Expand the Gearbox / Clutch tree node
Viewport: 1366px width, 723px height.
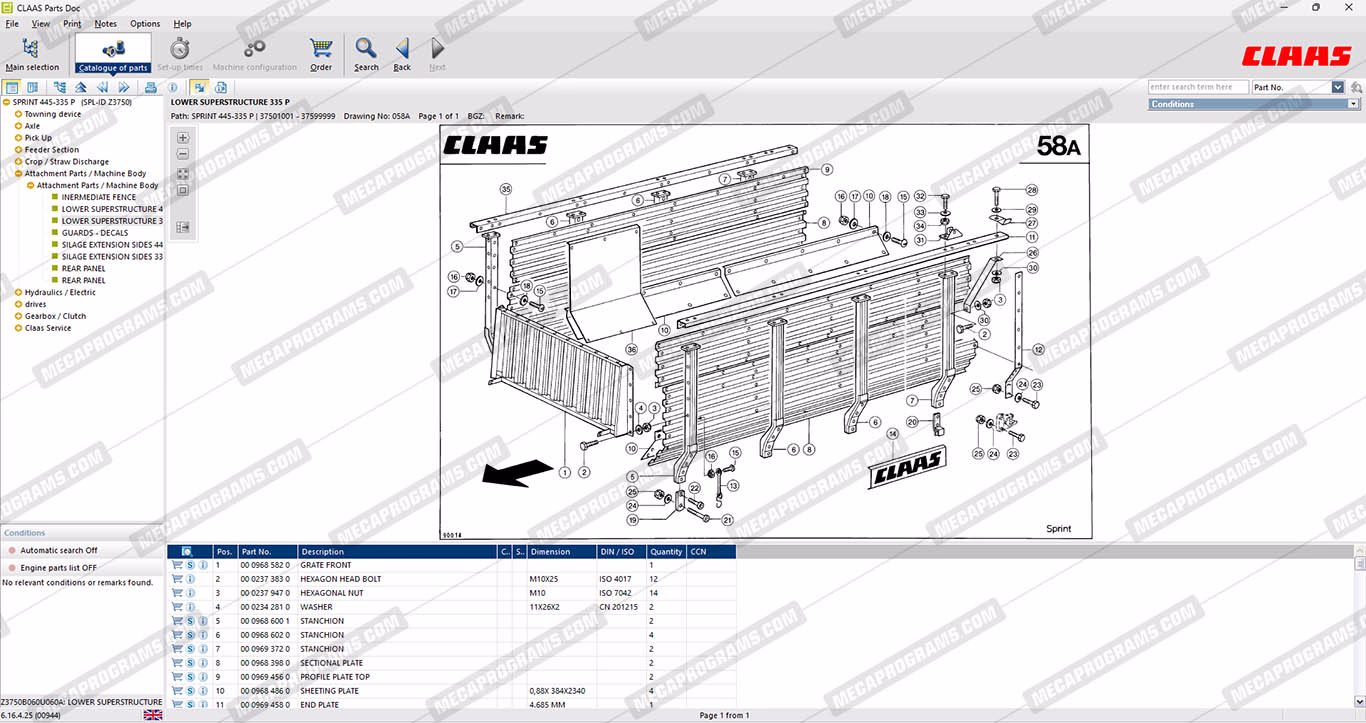click(18, 316)
